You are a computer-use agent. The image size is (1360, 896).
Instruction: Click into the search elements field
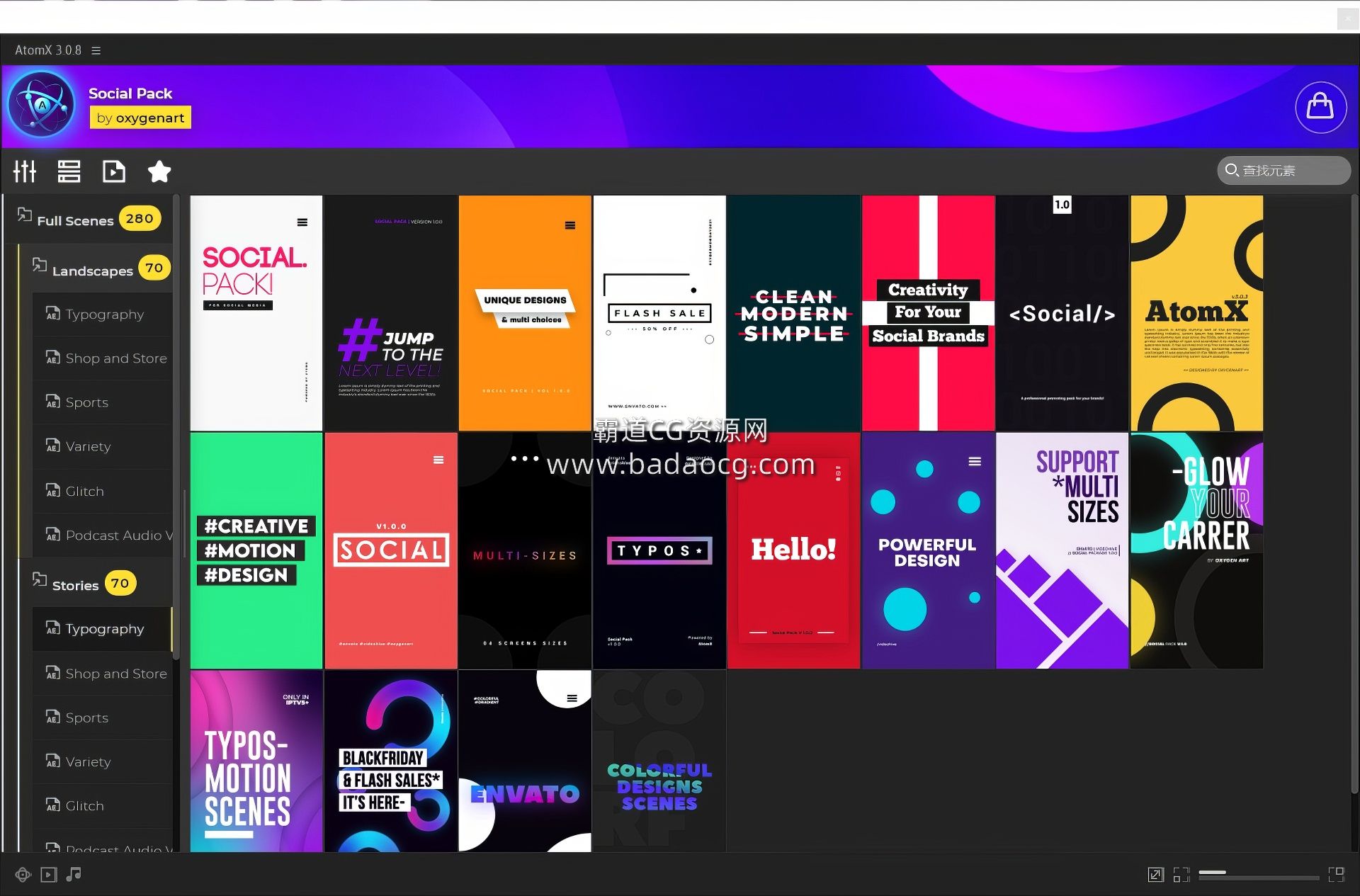coord(1283,171)
